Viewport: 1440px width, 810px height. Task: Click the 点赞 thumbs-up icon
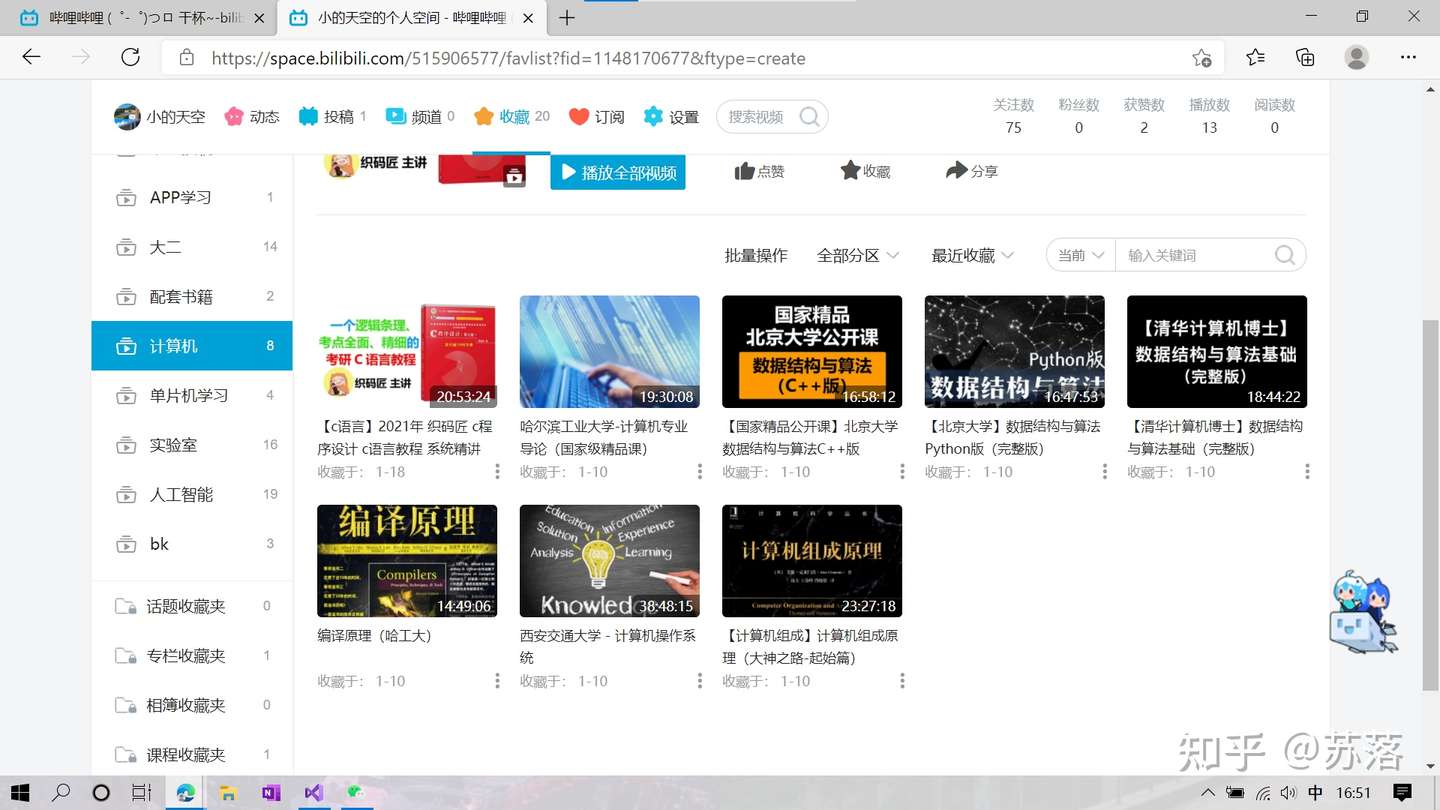[x=745, y=171]
